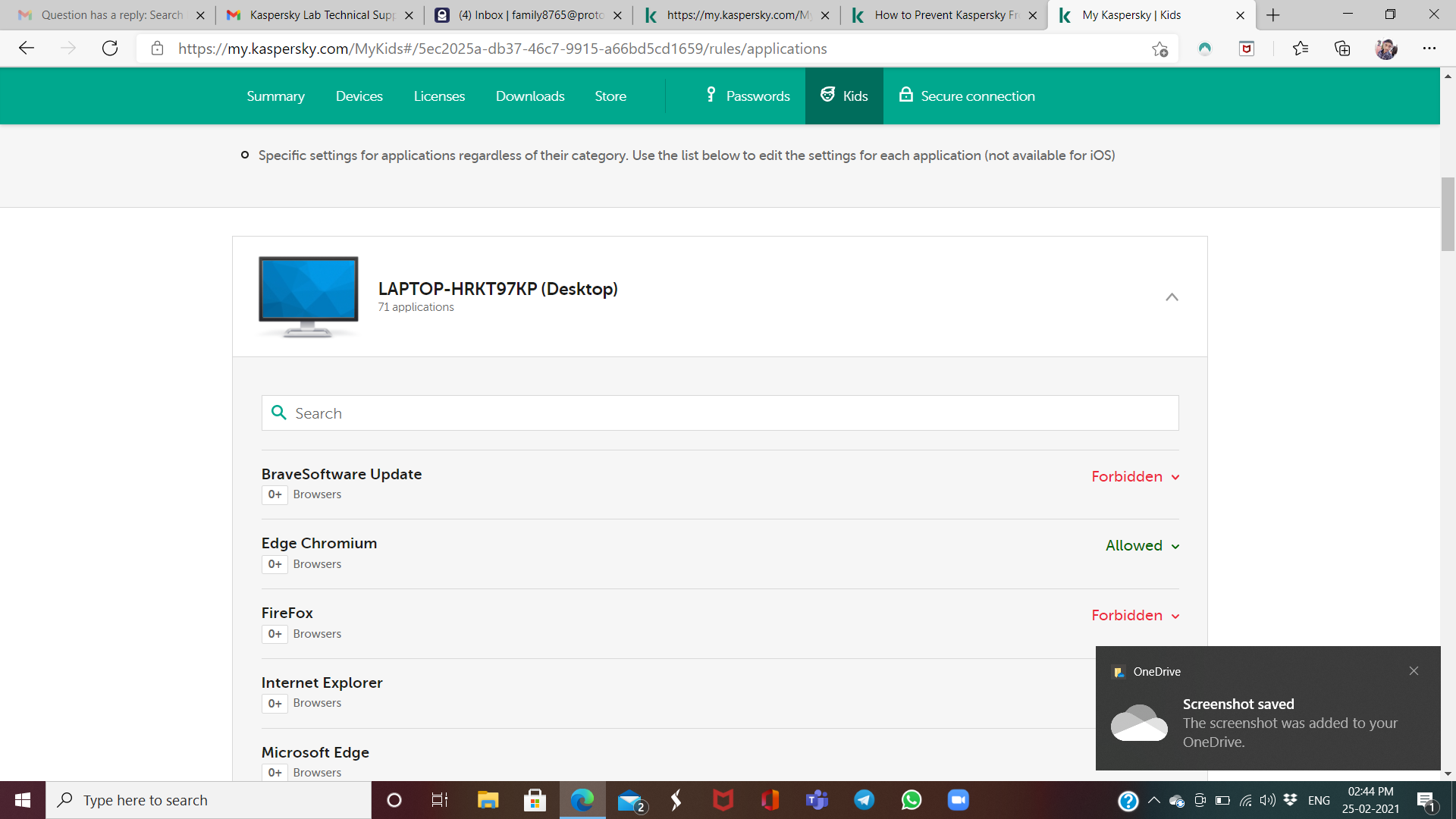Click the Telegram icon in taskbar

(x=864, y=800)
